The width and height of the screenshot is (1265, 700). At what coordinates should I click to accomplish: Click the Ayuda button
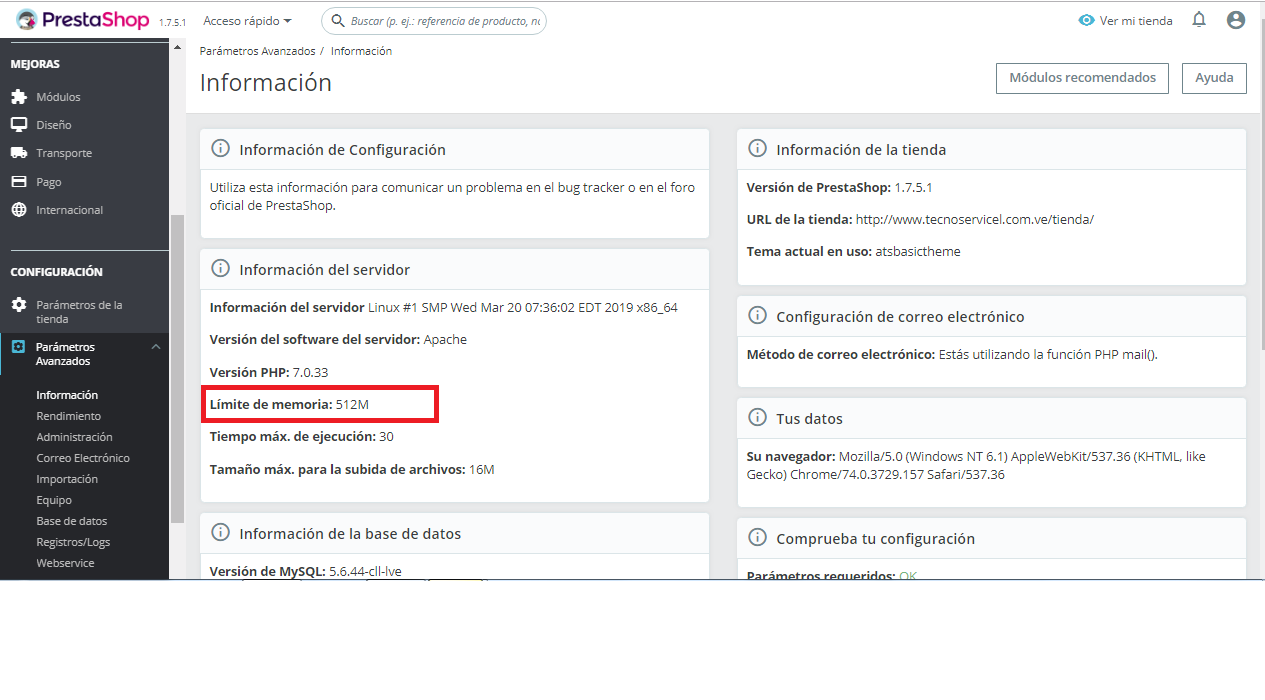pos(1214,78)
